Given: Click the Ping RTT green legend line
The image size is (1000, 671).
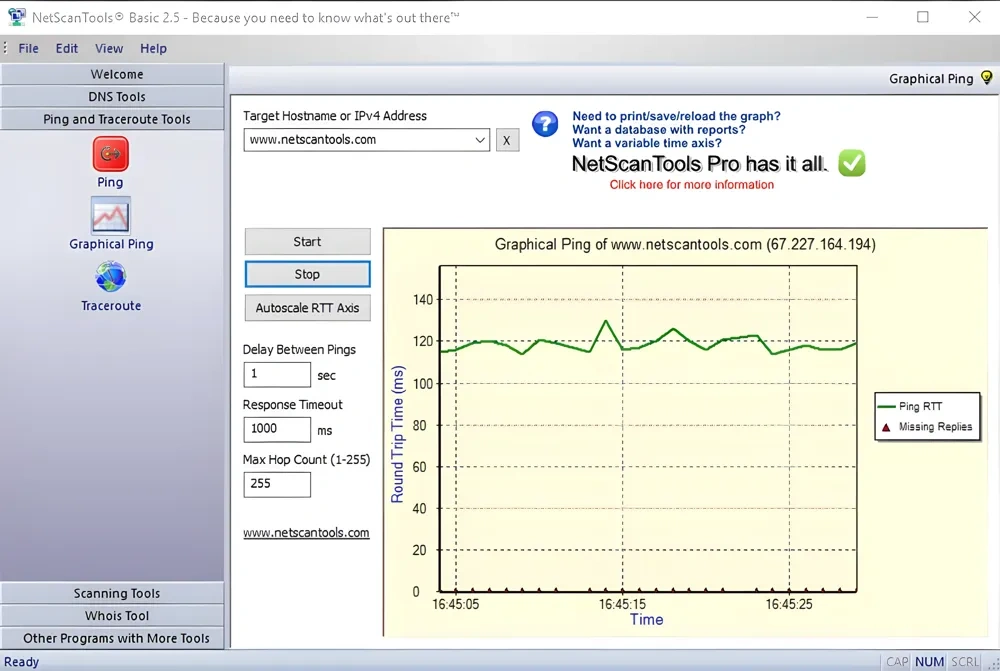Looking at the screenshot, I should (886, 406).
